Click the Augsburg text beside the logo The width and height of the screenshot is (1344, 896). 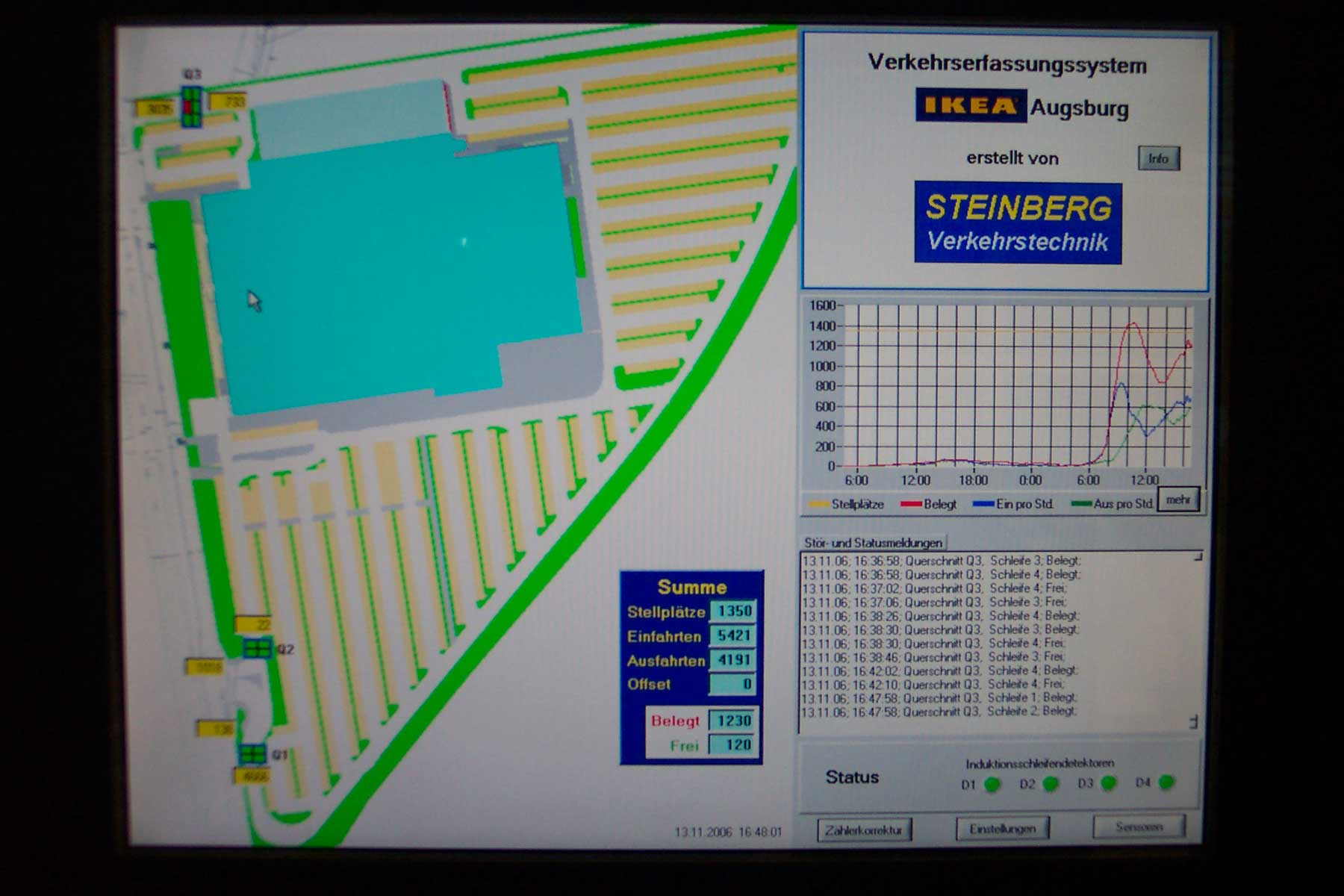[x=1080, y=108]
